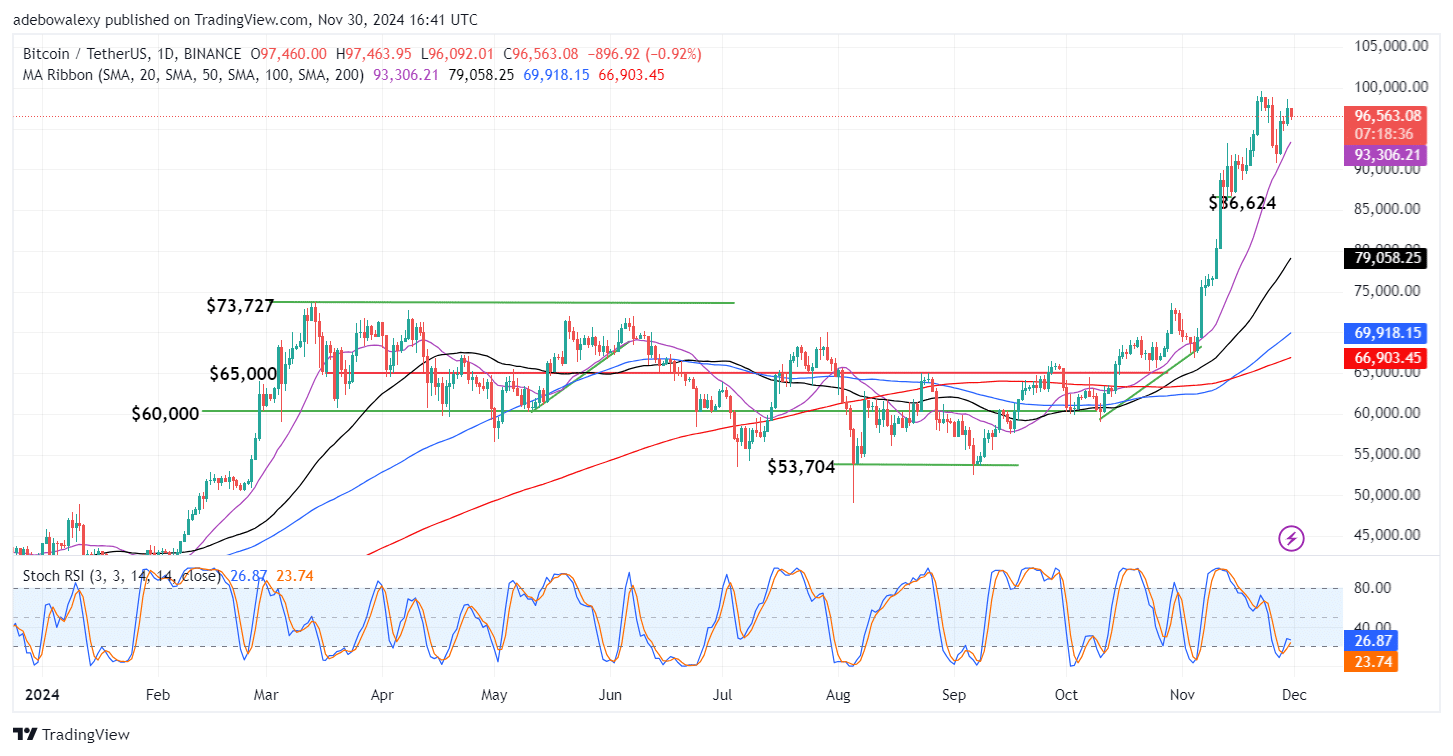The image size is (1453, 756).
Task: Click the Mar label on time axis
Action: 266,695
